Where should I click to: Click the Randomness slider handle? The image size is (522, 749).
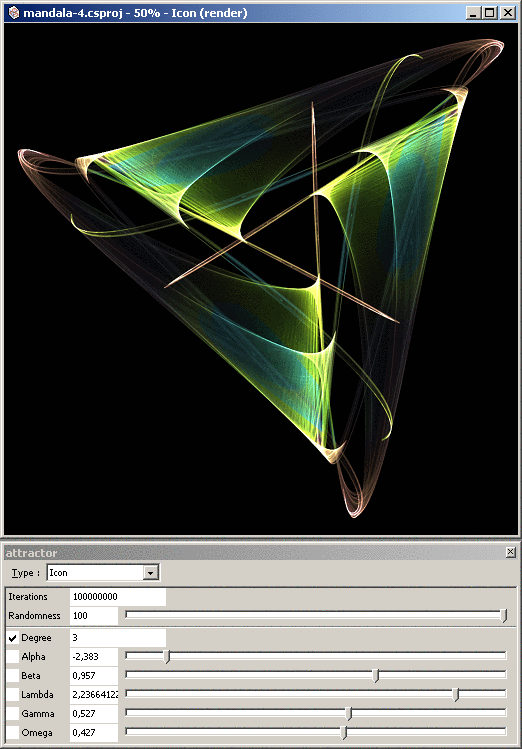(x=504, y=616)
